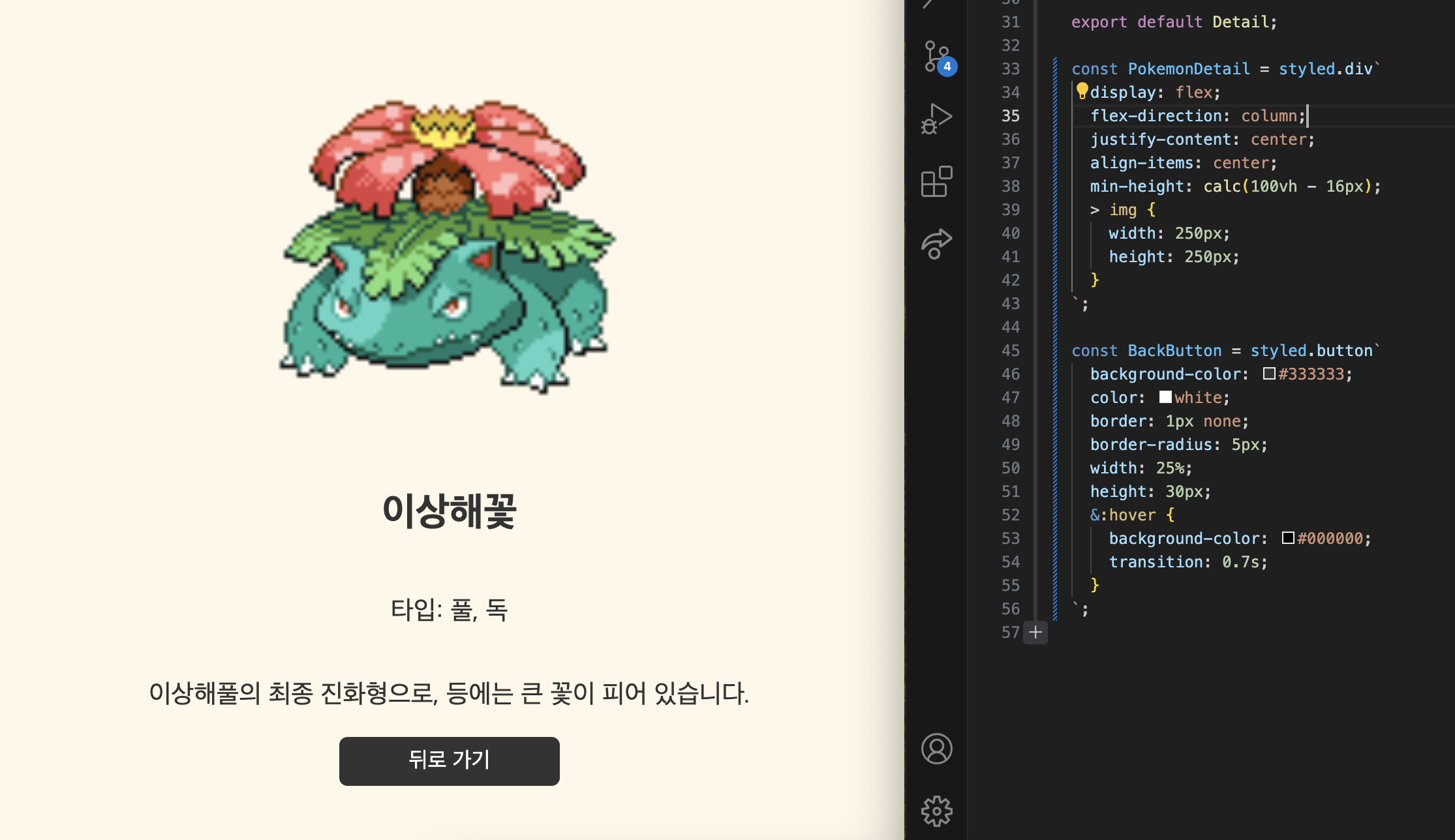
Task: Open the Run and Debug view
Action: coord(937,119)
